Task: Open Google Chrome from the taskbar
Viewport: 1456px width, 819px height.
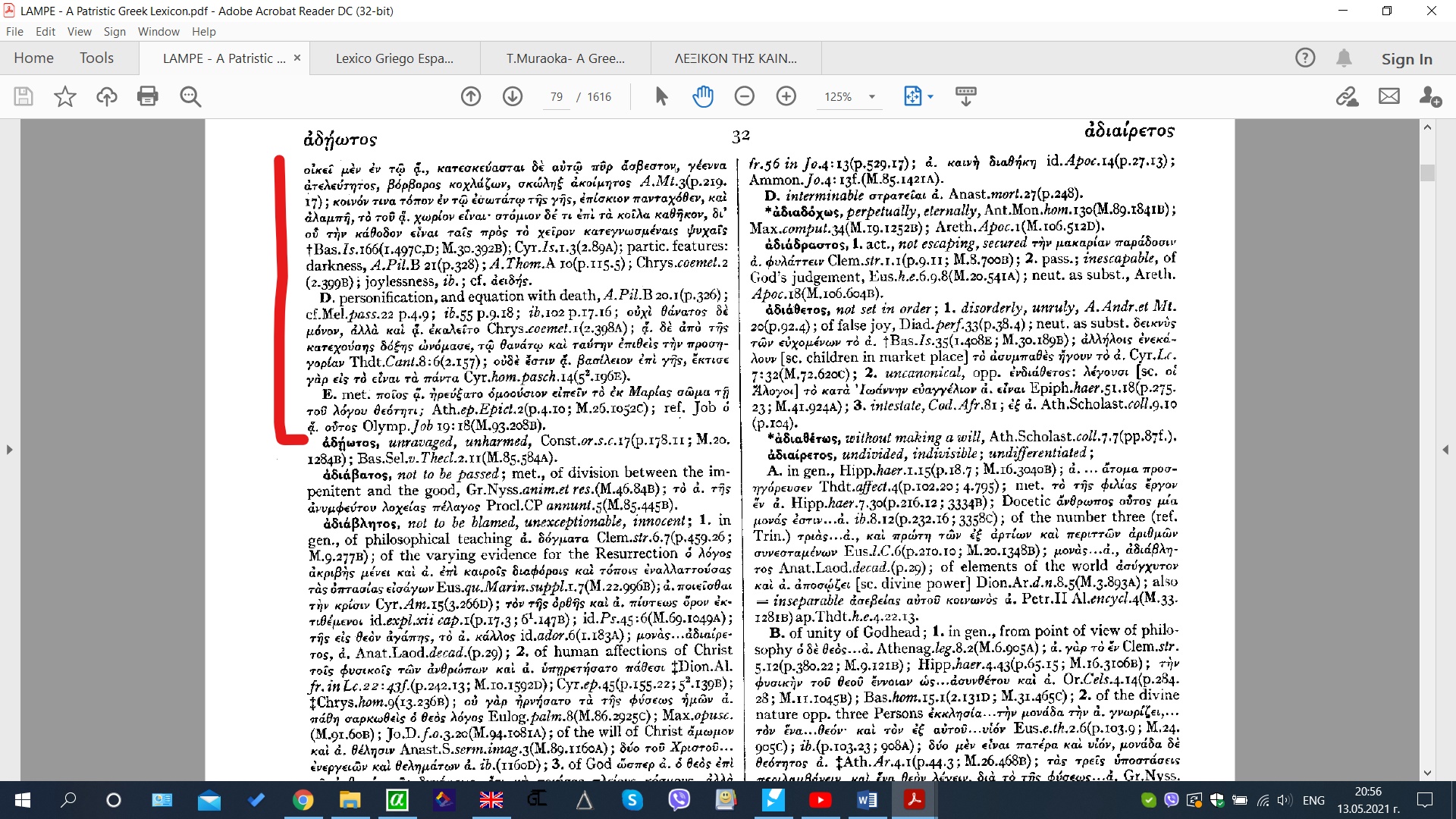Action: click(303, 800)
